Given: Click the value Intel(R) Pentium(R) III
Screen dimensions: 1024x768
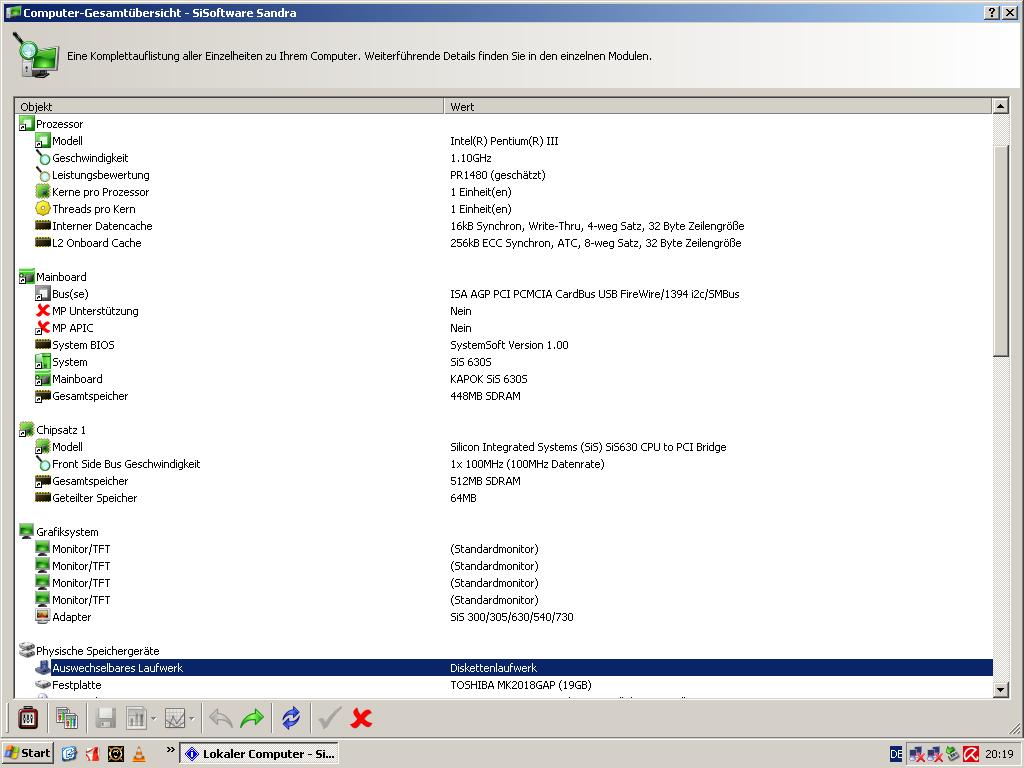Looking at the screenshot, I should point(504,140).
